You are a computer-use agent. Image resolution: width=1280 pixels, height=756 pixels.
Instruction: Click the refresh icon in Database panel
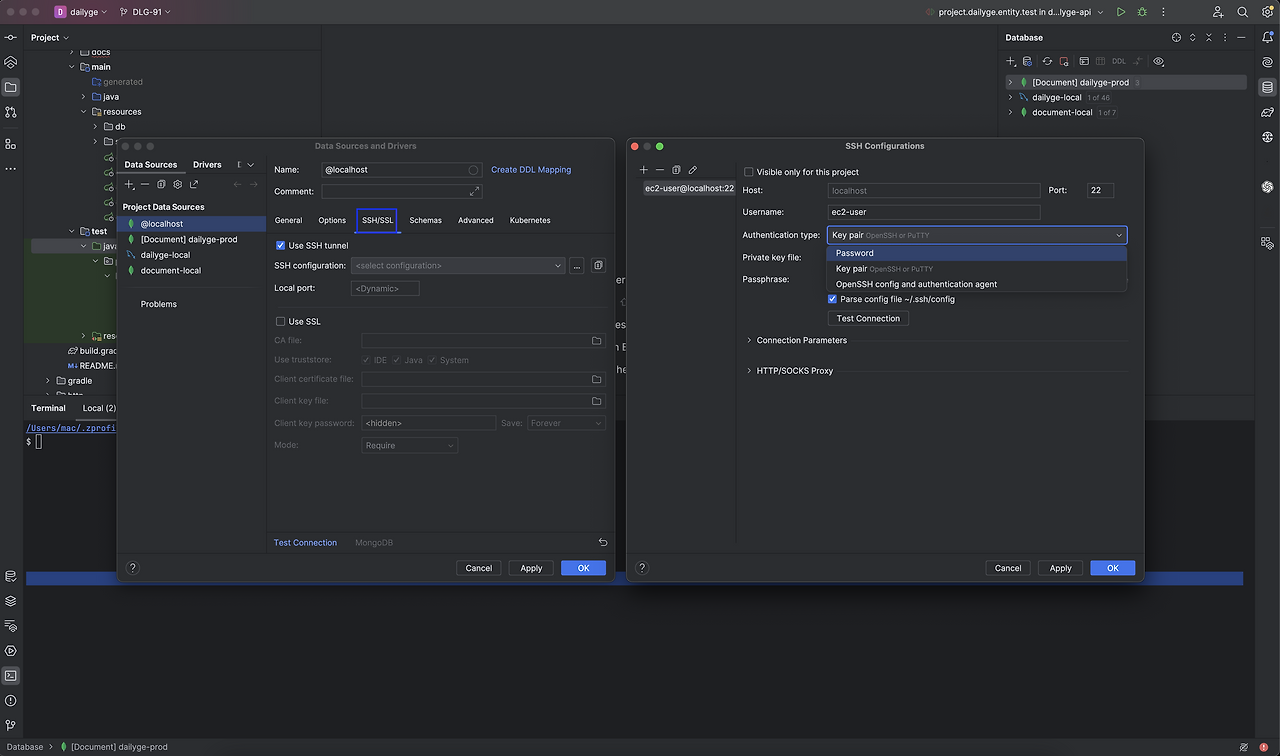pyautogui.click(x=1047, y=62)
